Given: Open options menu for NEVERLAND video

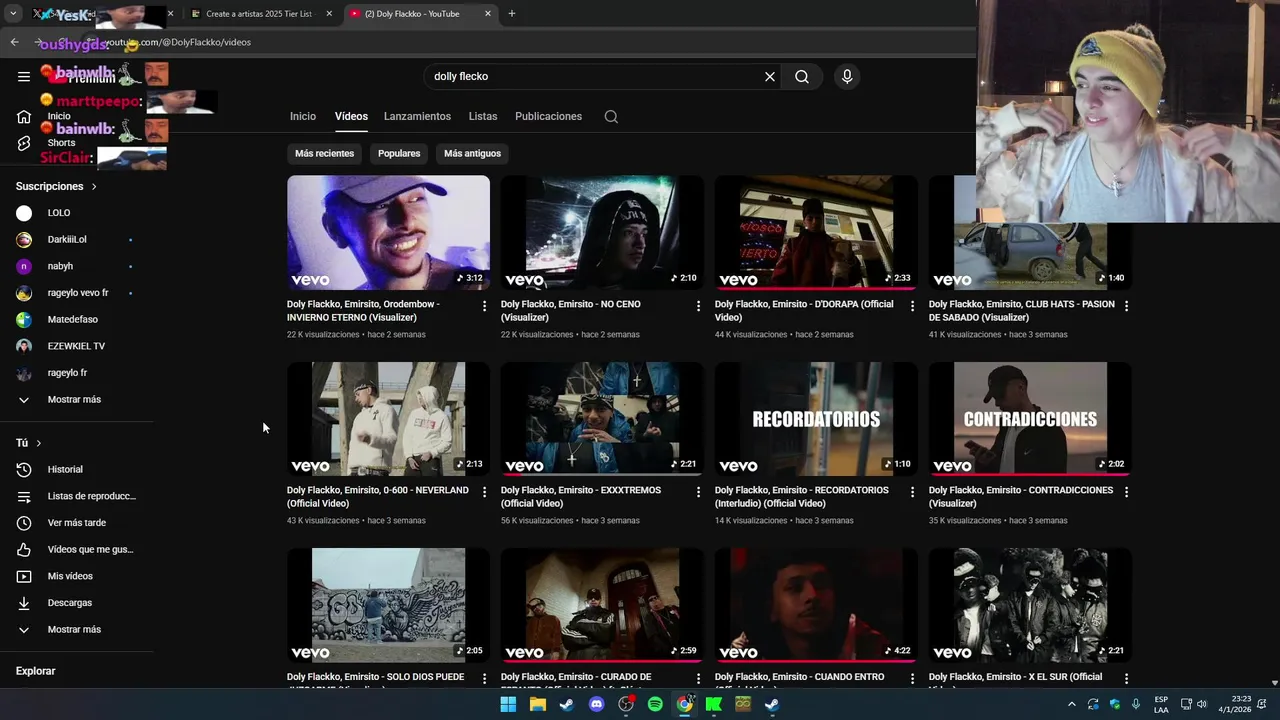Looking at the screenshot, I should [484, 492].
